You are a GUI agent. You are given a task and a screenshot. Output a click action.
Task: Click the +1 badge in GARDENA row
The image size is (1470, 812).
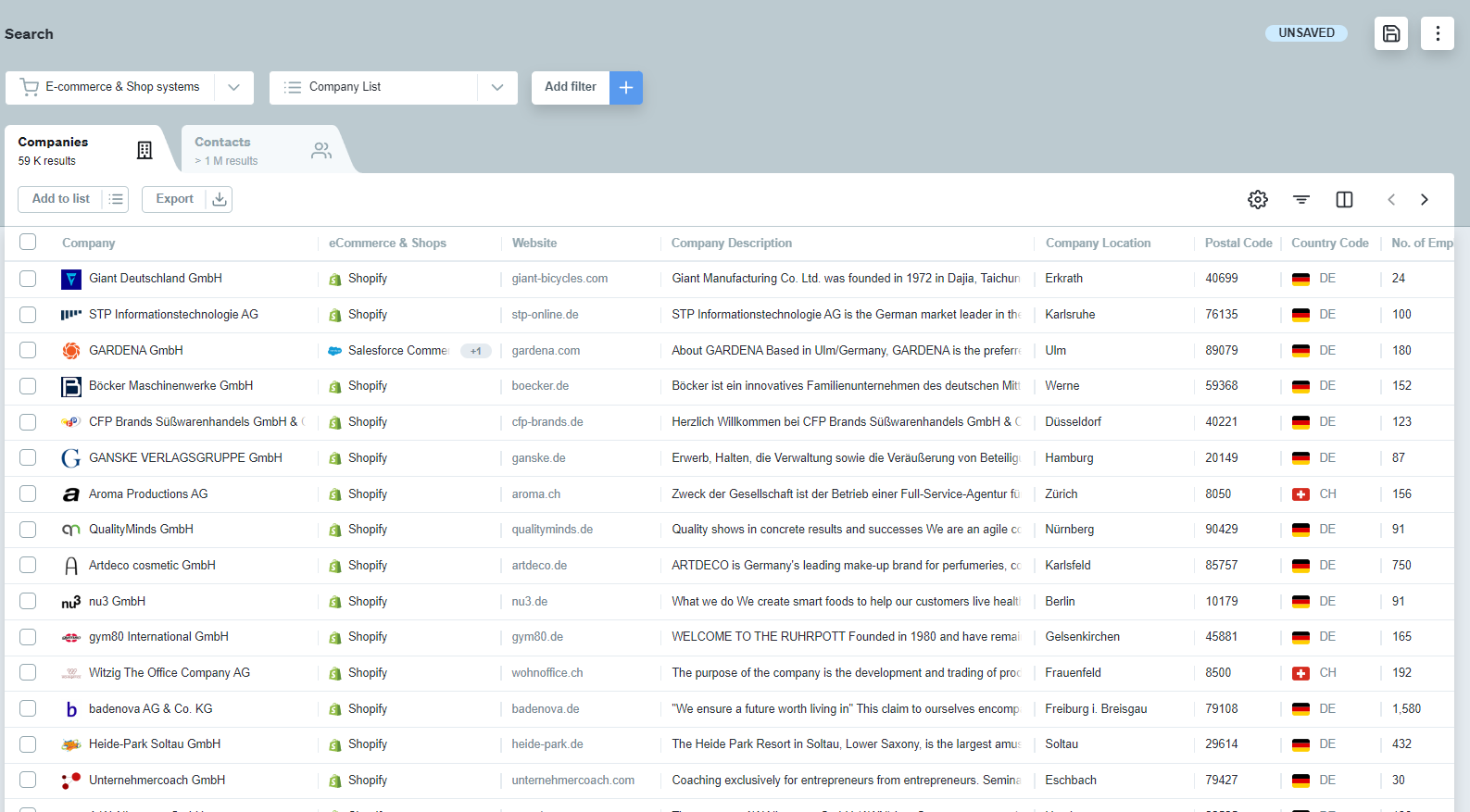click(x=475, y=351)
